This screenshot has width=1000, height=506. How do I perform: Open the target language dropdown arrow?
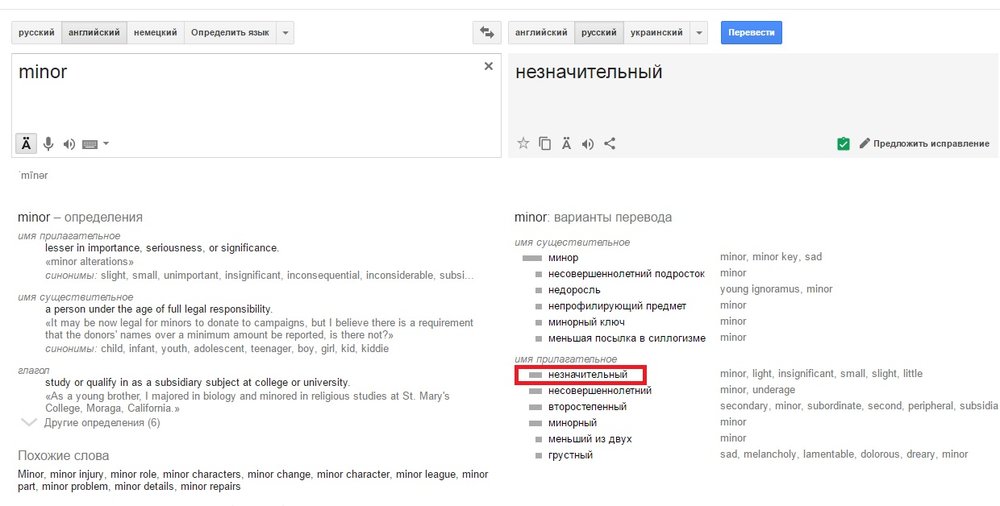[699, 33]
